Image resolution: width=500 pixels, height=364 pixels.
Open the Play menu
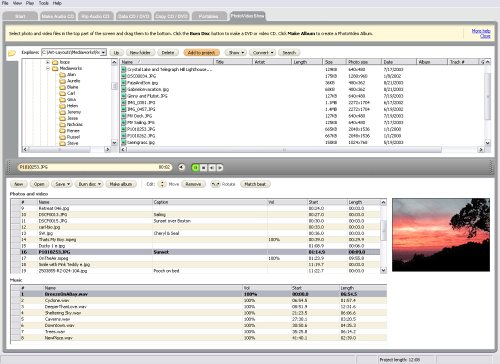(30, 3)
